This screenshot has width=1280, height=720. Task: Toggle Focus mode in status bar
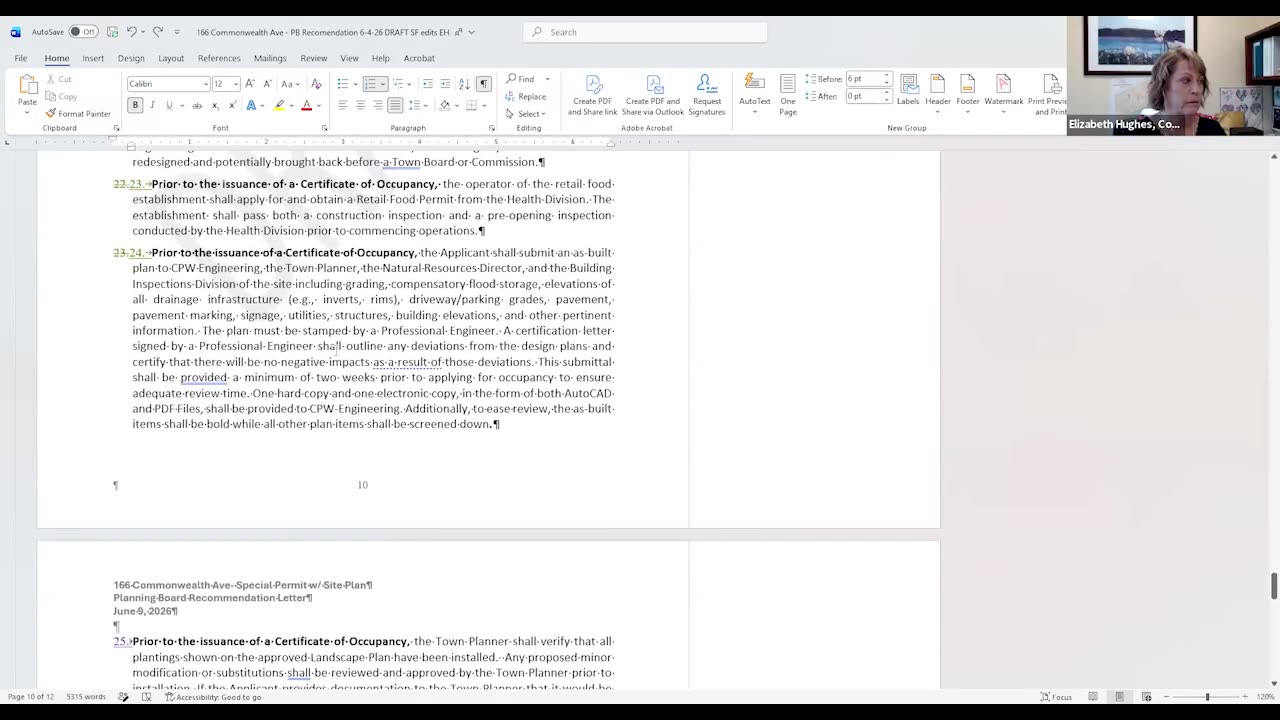click(x=1057, y=697)
